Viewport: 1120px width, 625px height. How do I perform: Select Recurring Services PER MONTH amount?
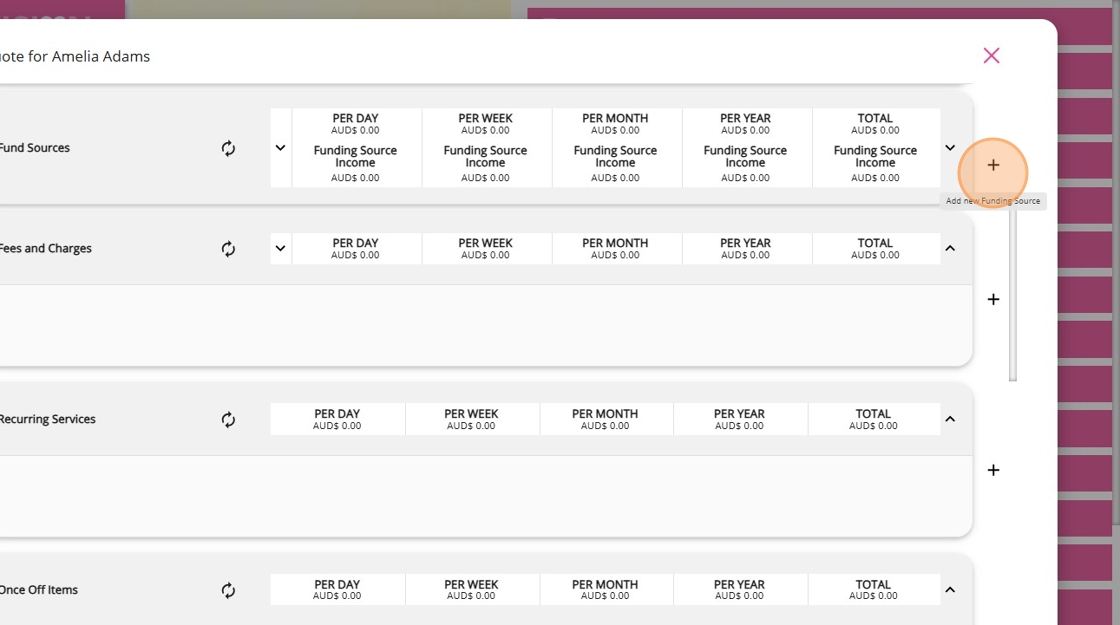pyautogui.click(x=604, y=426)
